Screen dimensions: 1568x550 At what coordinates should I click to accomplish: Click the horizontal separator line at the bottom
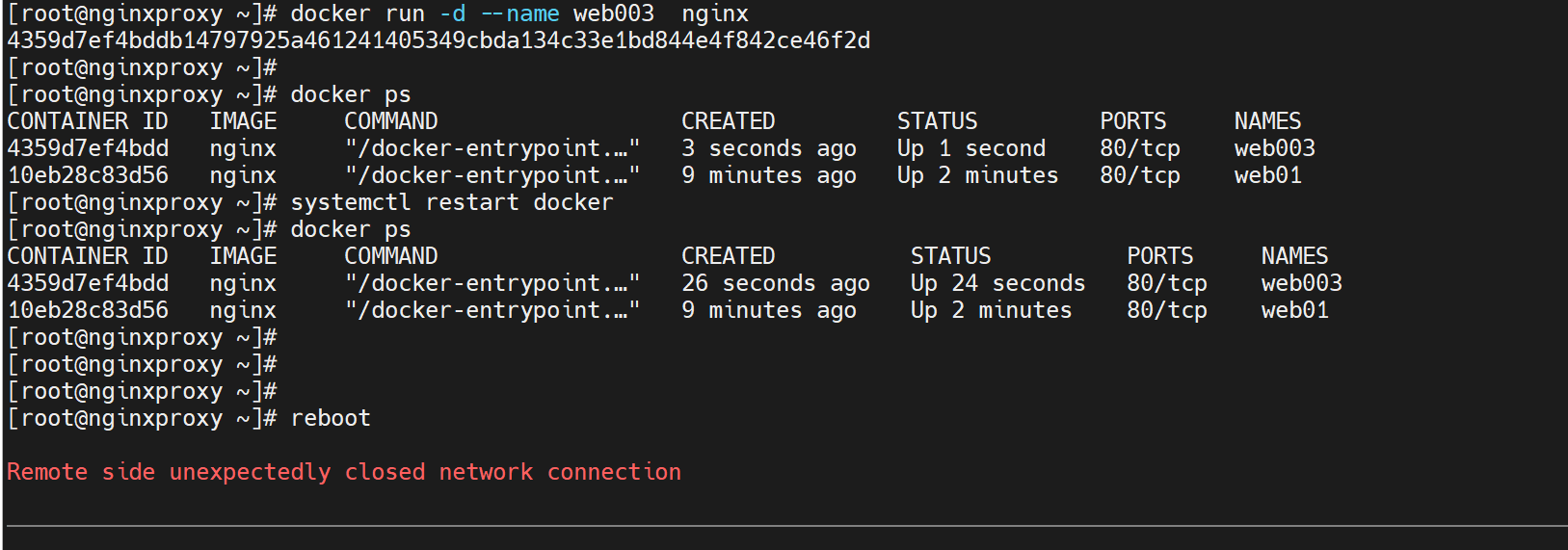pos(785,526)
